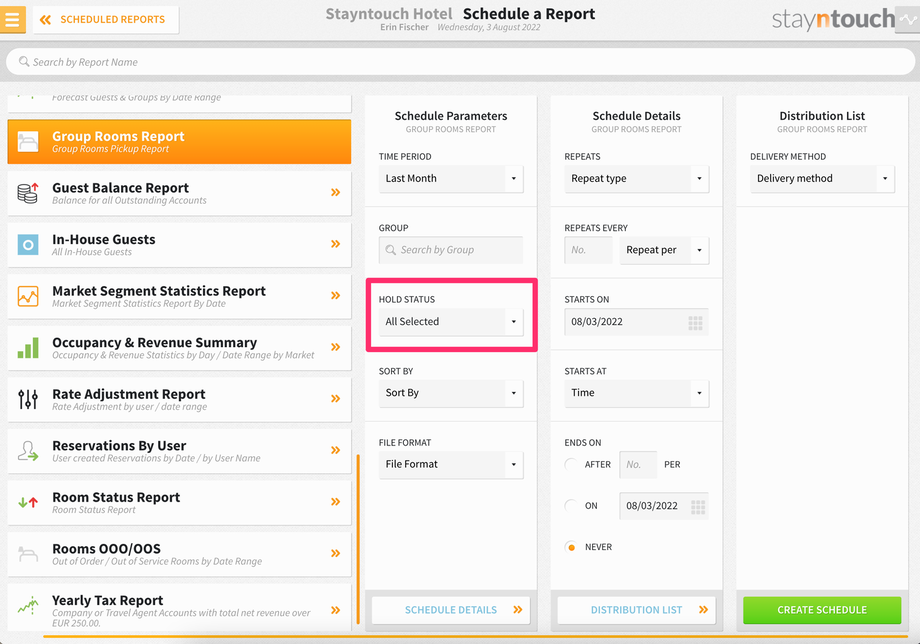Screen dimensions: 920x644
Task: Open the Hold Status dropdown
Action: (451, 322)
